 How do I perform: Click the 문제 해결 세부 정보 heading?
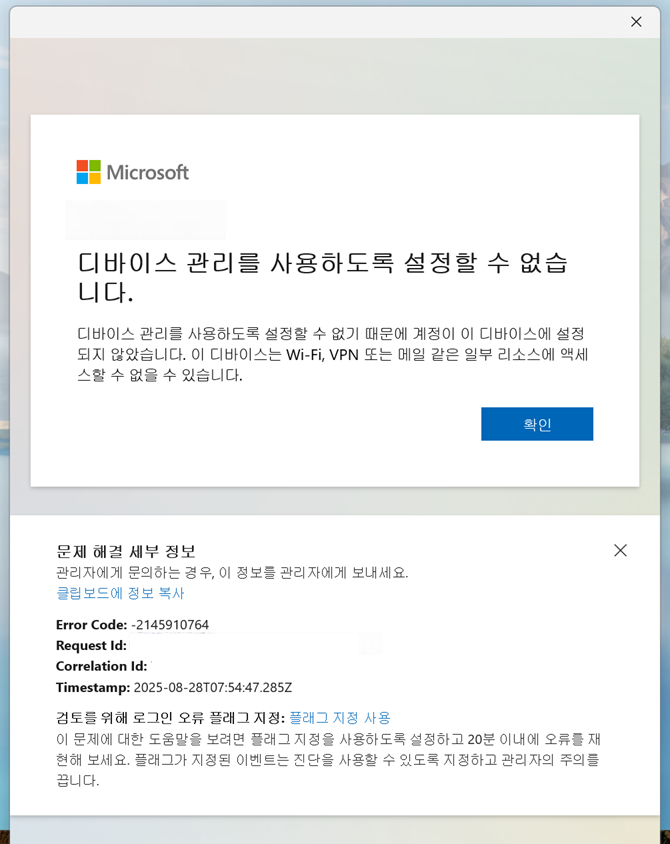[126, 551]
